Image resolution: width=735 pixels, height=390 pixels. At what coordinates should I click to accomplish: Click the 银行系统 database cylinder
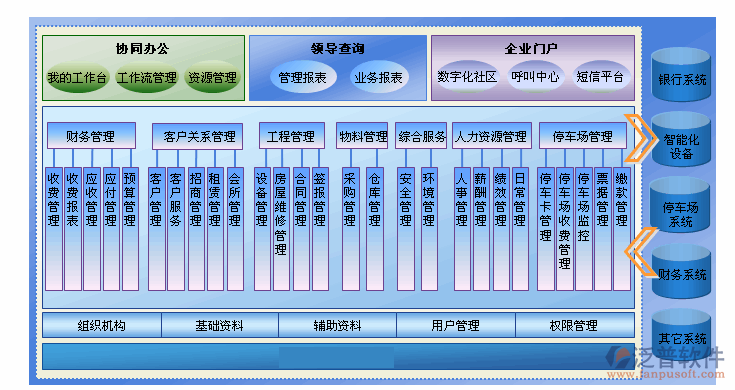click(681, 75)
